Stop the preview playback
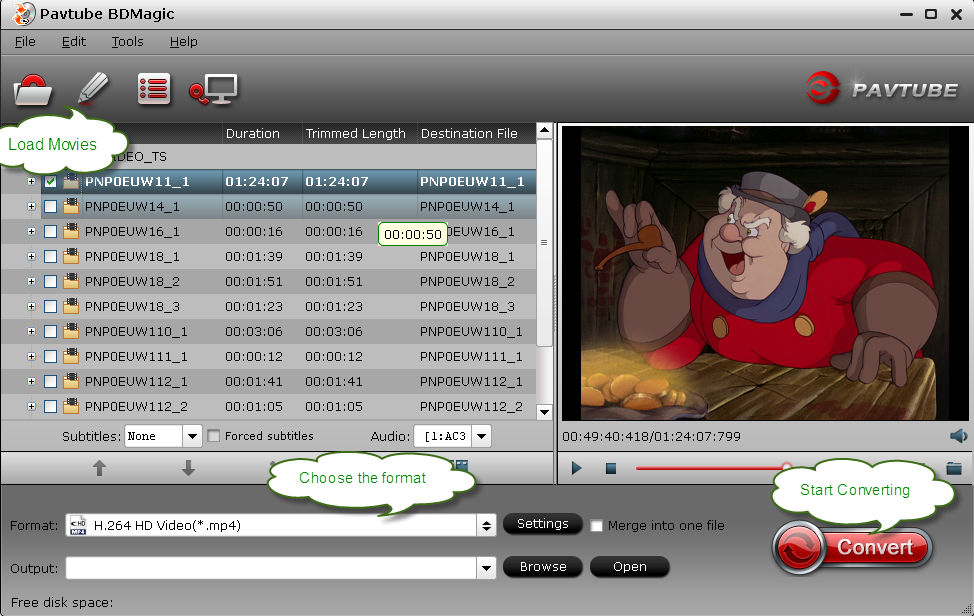Viewport: 974px width, 616px height. 611,468
